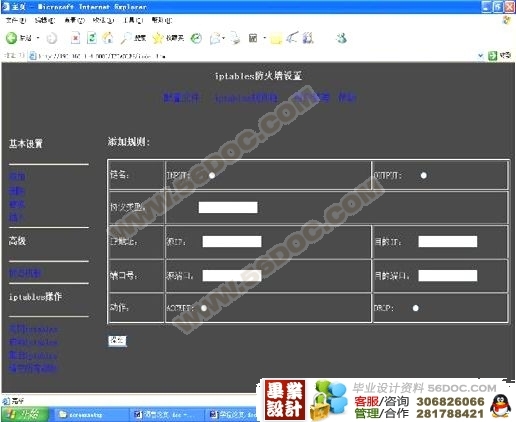Viewport: 516px width, 422px height.
Task: Open Favorites with the star icon
Action: [157, 38]
